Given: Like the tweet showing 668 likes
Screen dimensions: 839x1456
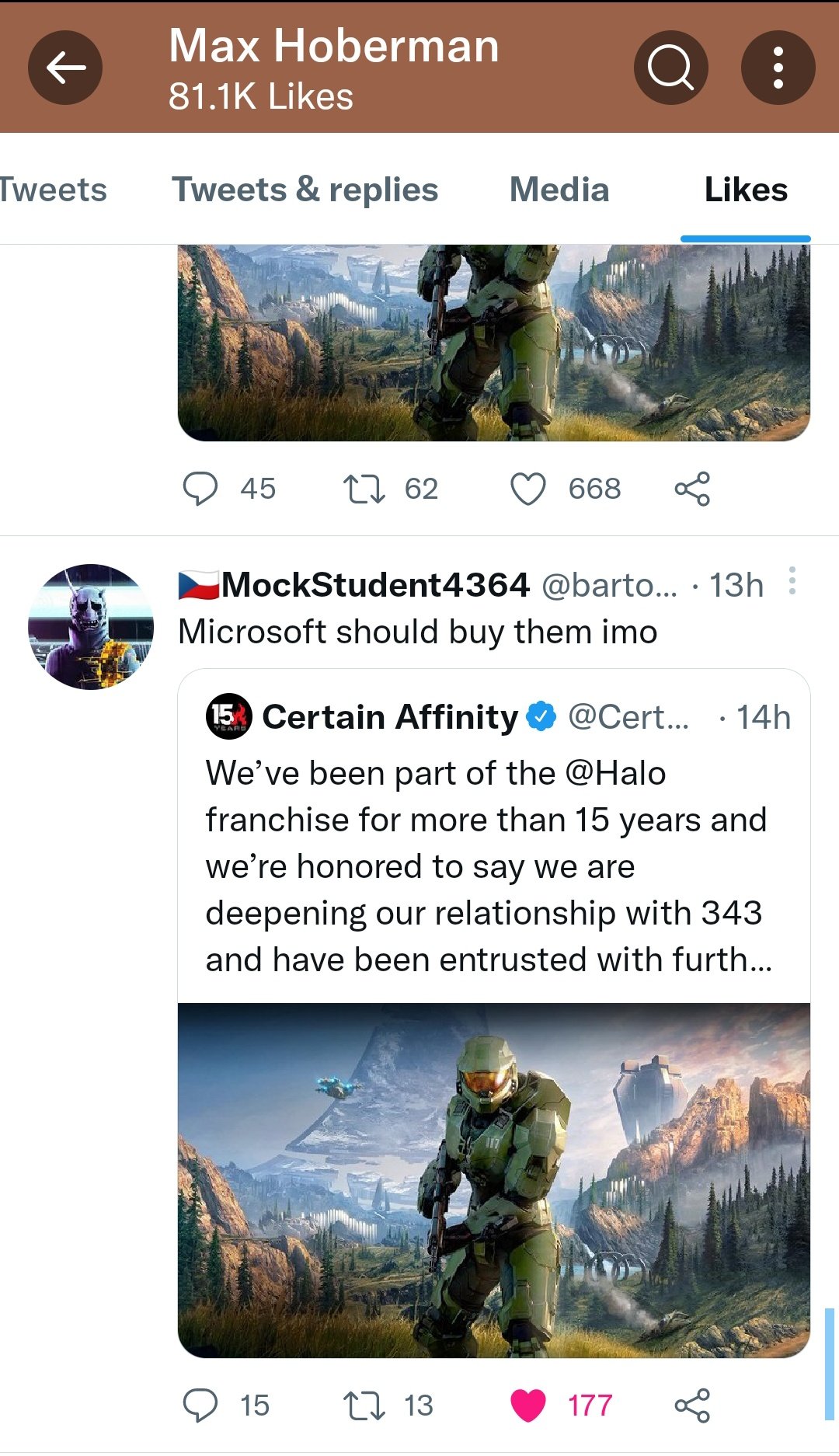Looking at the screenshot, I should 528,489.
